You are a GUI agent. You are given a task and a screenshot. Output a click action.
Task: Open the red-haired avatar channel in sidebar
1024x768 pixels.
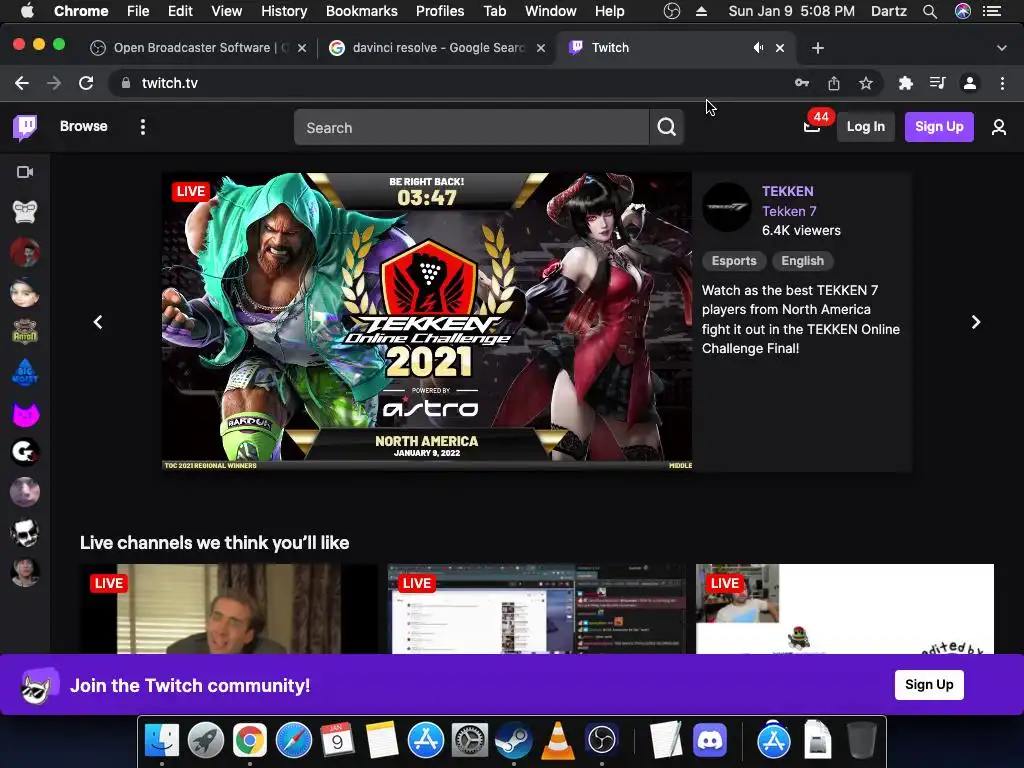tap(25, 252)
